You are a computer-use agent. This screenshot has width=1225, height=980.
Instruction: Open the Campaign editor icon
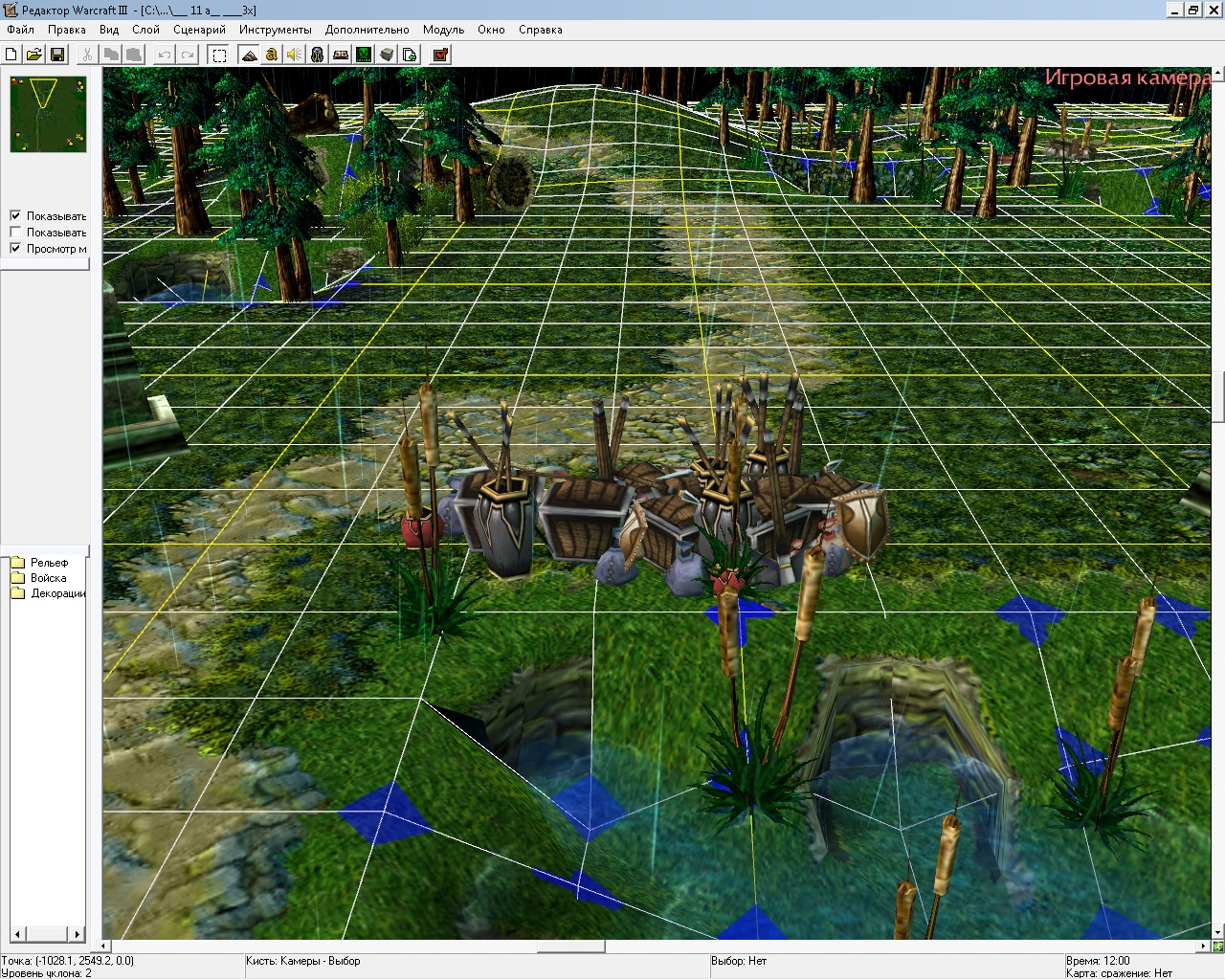point(341,55)
